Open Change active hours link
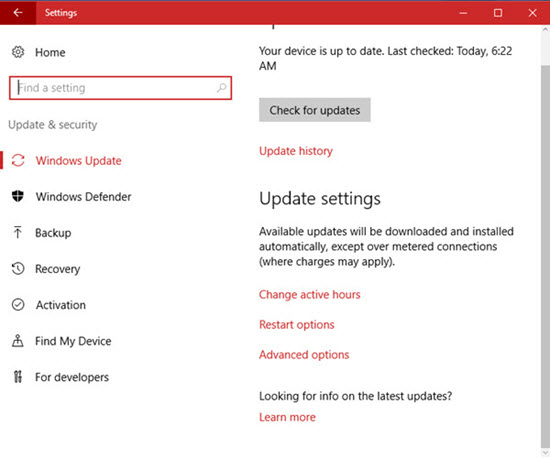Screen dimensions: 550x458 click(309, 295)
